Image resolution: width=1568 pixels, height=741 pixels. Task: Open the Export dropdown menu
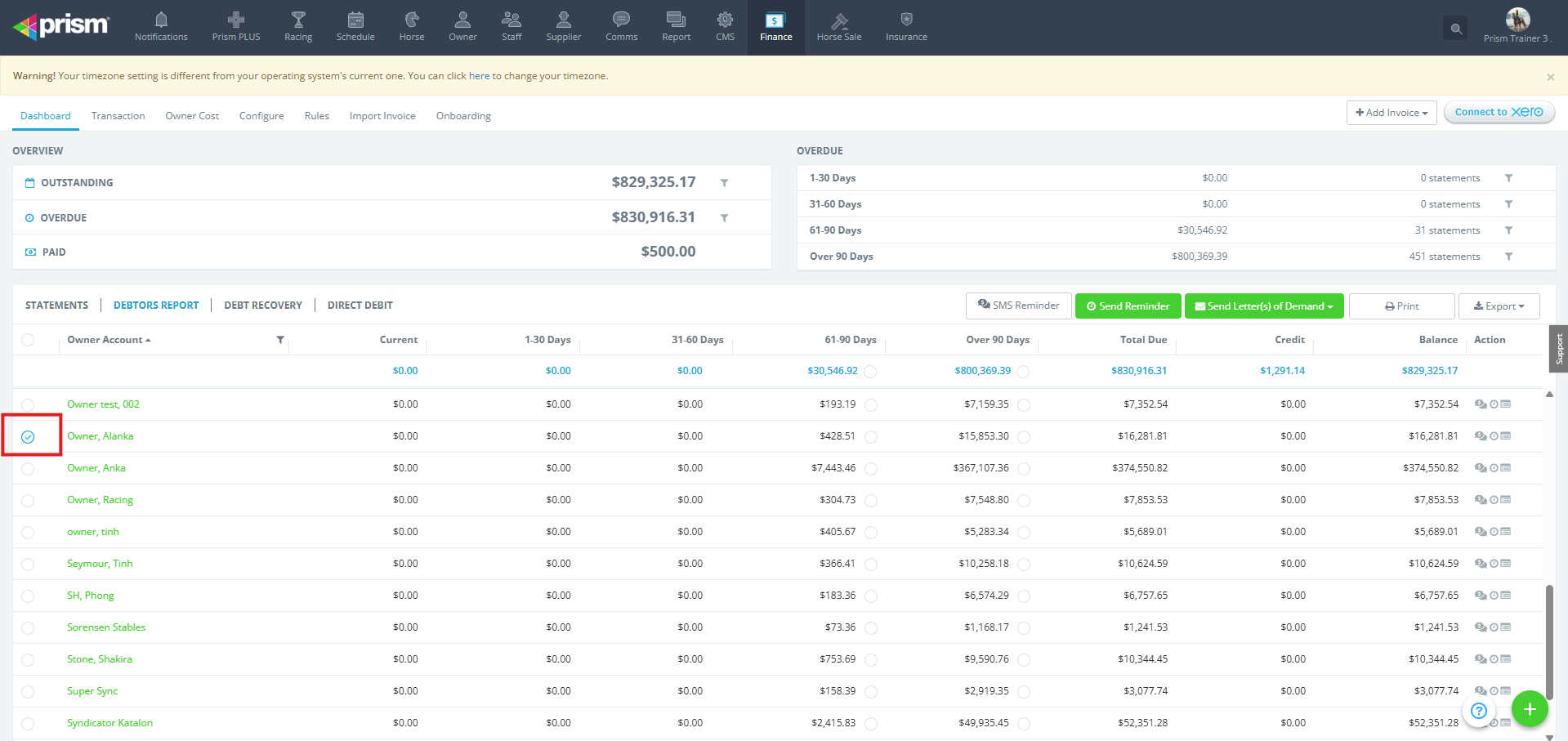click(1499, 306)
